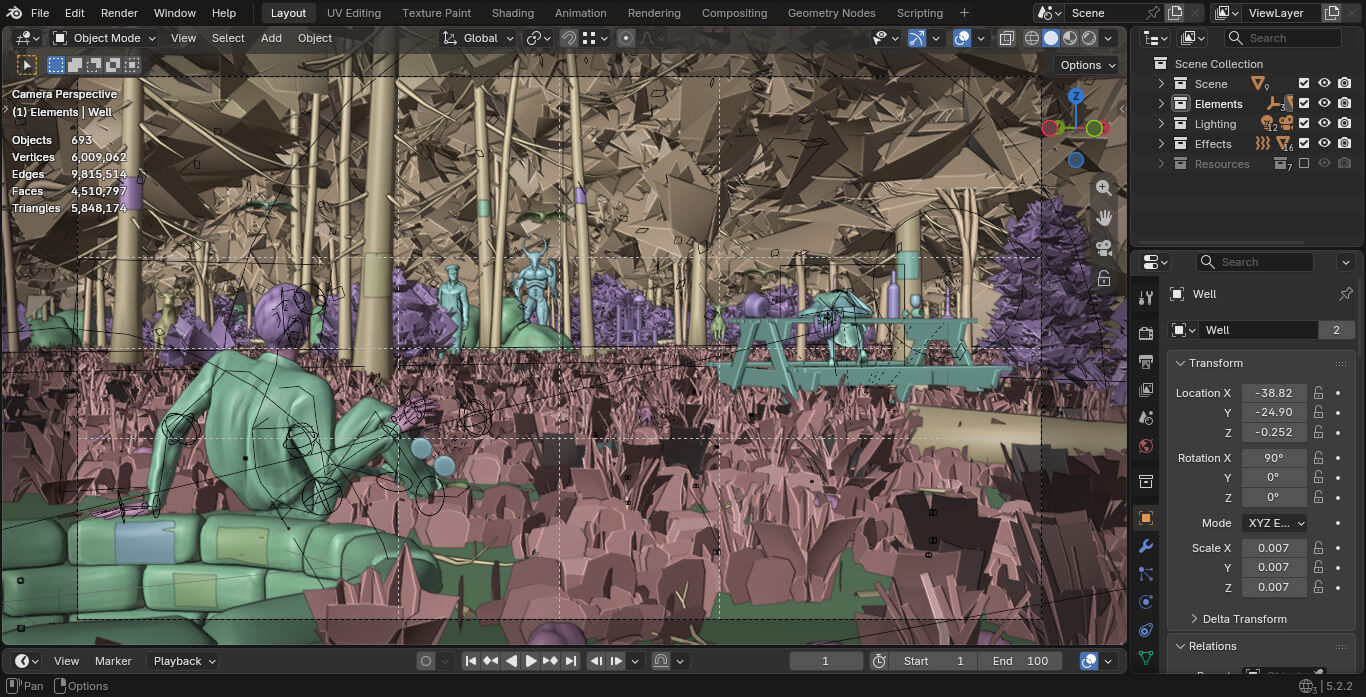Expand the Lighting collection in outliner
1366x697 pixels.
(x=1161, y=124)
